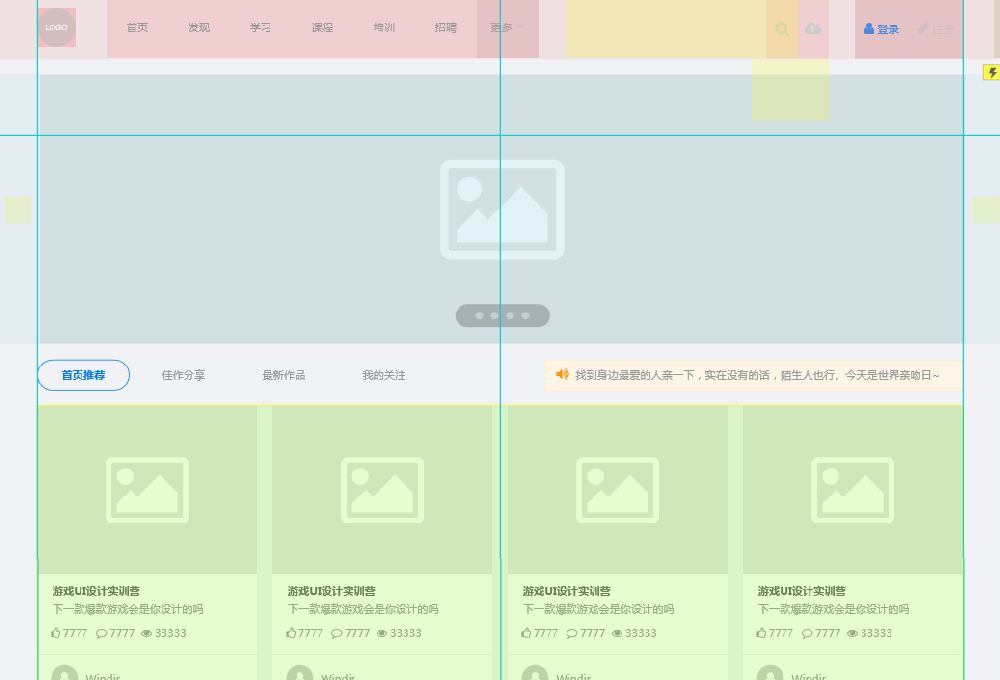Click comment bubble icon on second card
Screen dimensions: 1000x680
click(x=337, y=633)
